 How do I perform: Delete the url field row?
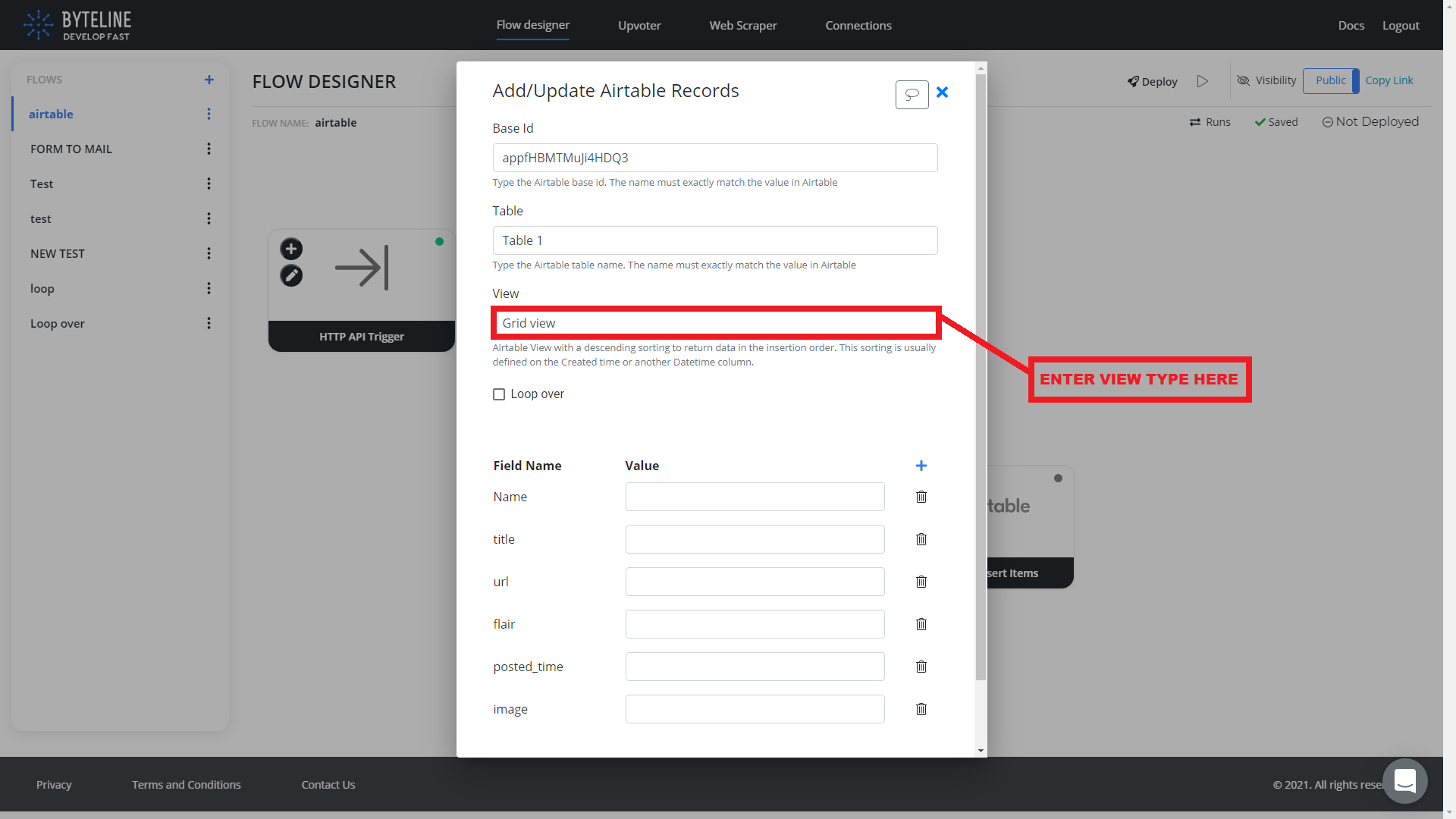tap(921, 582)
